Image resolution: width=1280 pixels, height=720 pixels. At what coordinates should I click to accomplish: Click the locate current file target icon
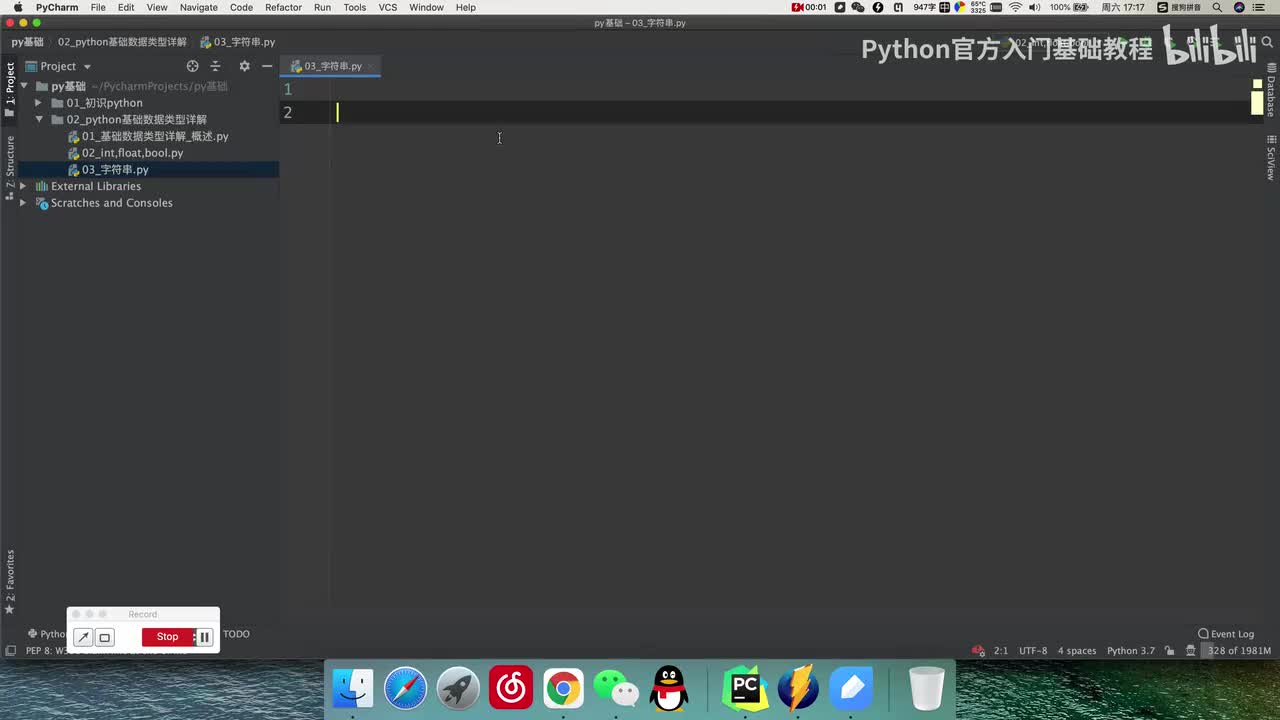192,66
